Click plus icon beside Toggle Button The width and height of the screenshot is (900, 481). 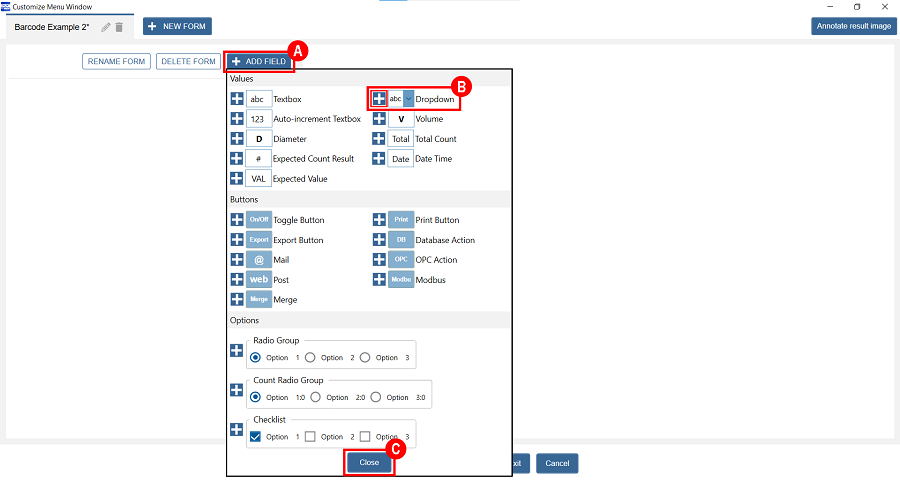pyautogui.click(x=237, y=220)
